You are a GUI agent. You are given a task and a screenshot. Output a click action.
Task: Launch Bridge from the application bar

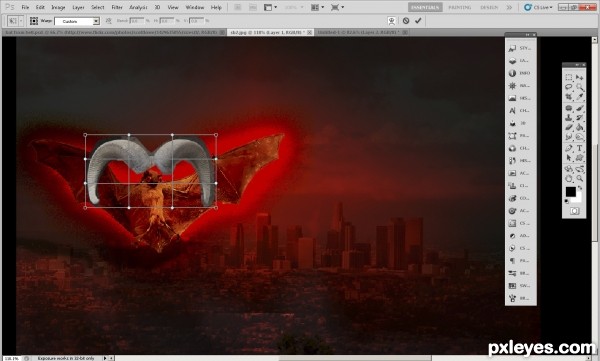(x=238, y=7)
